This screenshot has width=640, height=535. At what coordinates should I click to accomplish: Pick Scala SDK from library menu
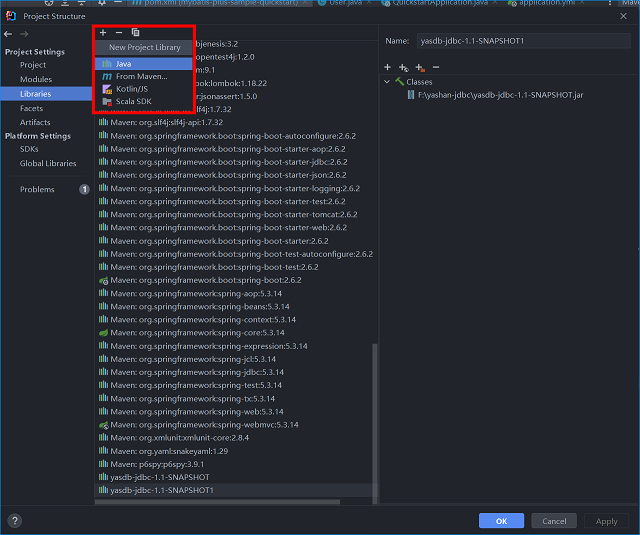coord(134,101)
